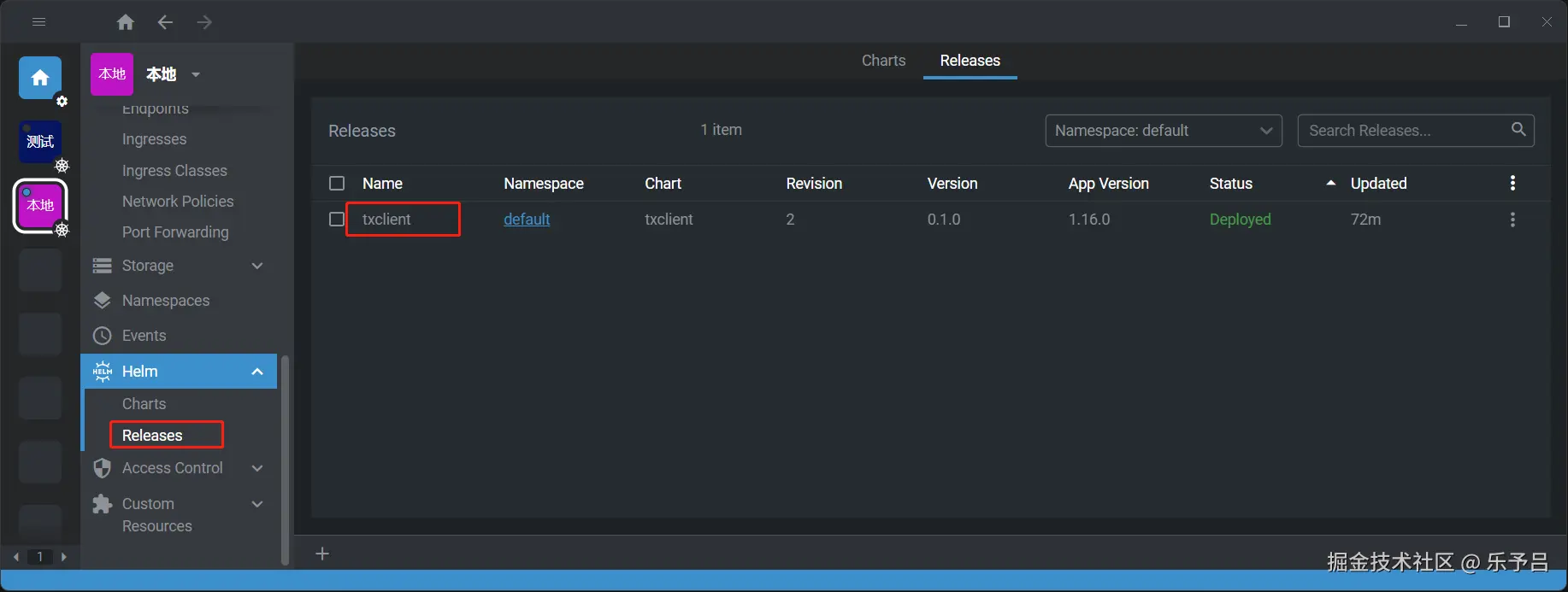1568x592 pixels.
Task: Maximize the Lens window
Action: [1504, 22]
